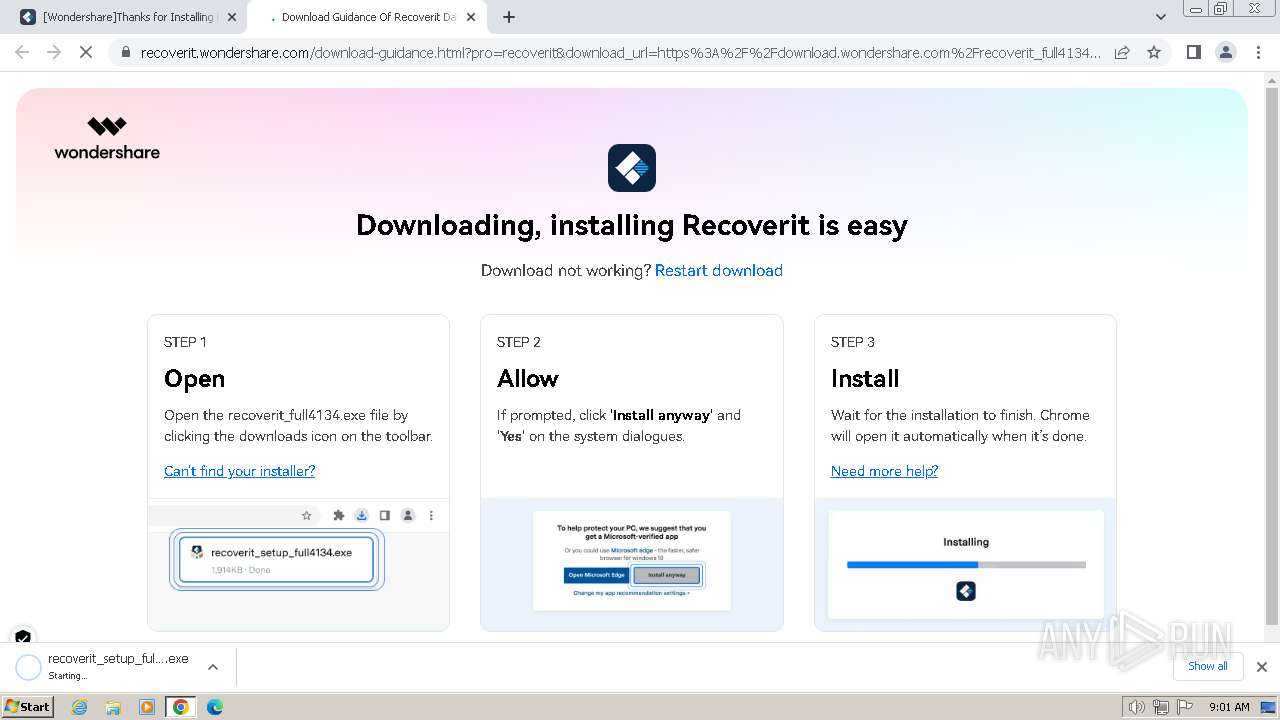Click the Step 2 Allow heading
The image size is (1280, 720).
click(528, 379)
